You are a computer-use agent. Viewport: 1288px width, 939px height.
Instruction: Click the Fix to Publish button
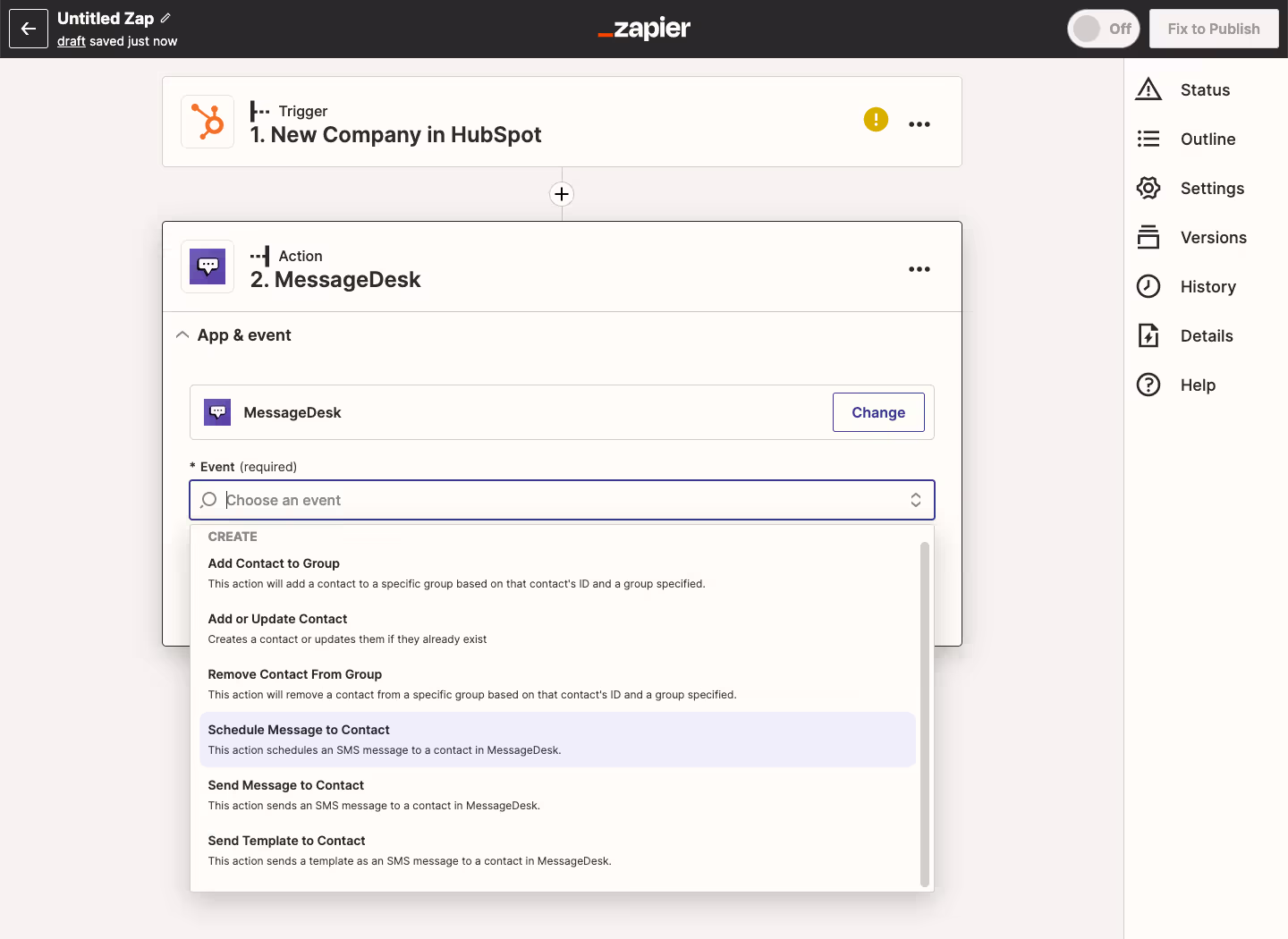pyautogui.click(x=1213, y=28)
